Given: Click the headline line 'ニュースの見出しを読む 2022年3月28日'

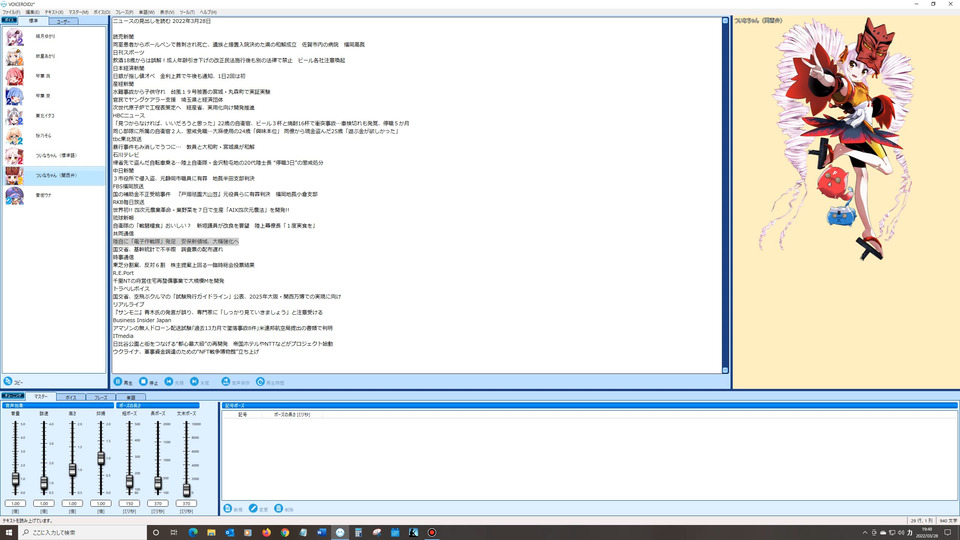Looking at the screenshot, I should click(162, 21).
